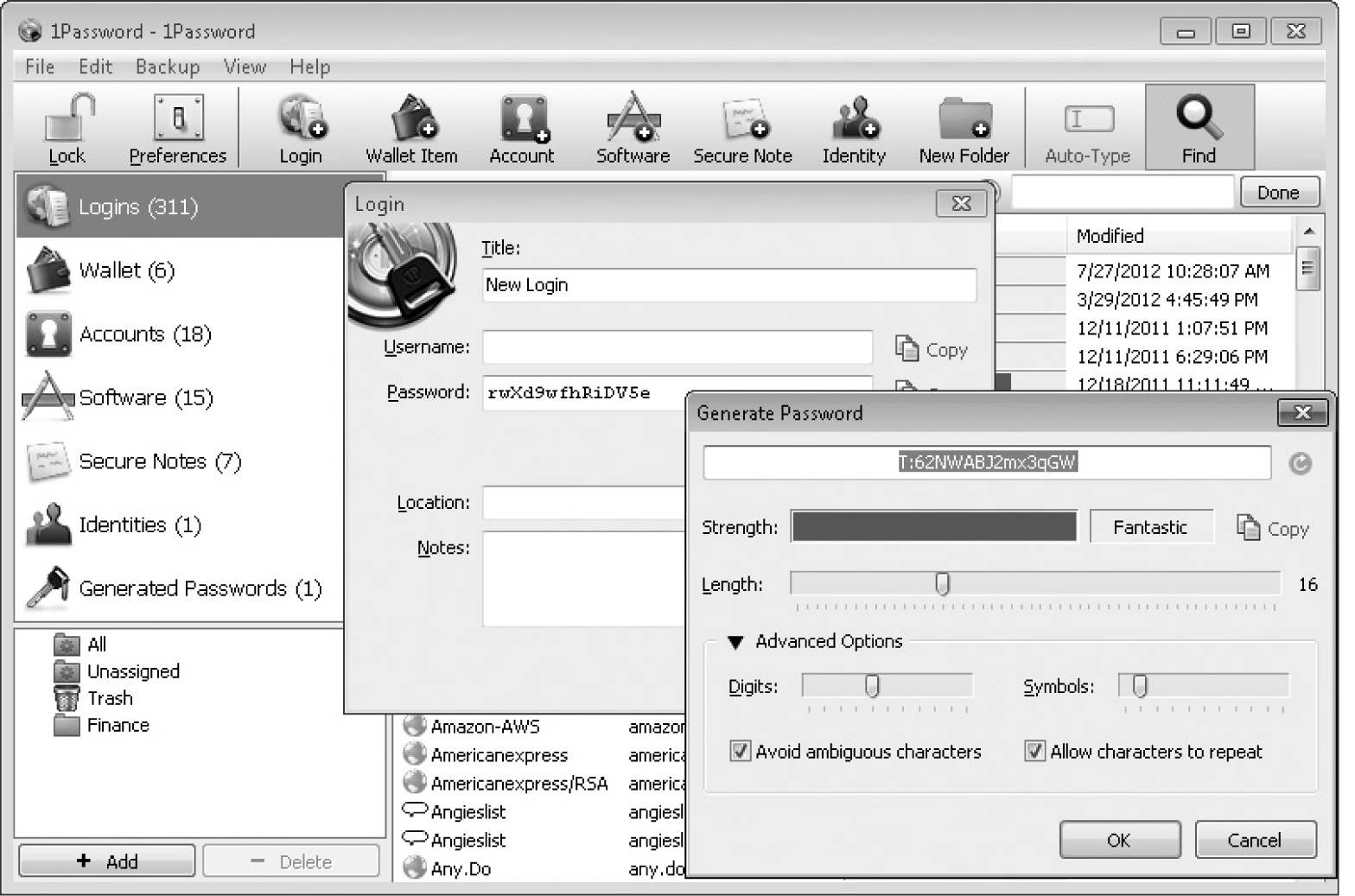1355x896 pixels.
Task: Add a new Wallet Item
Action: click(411, 129)
